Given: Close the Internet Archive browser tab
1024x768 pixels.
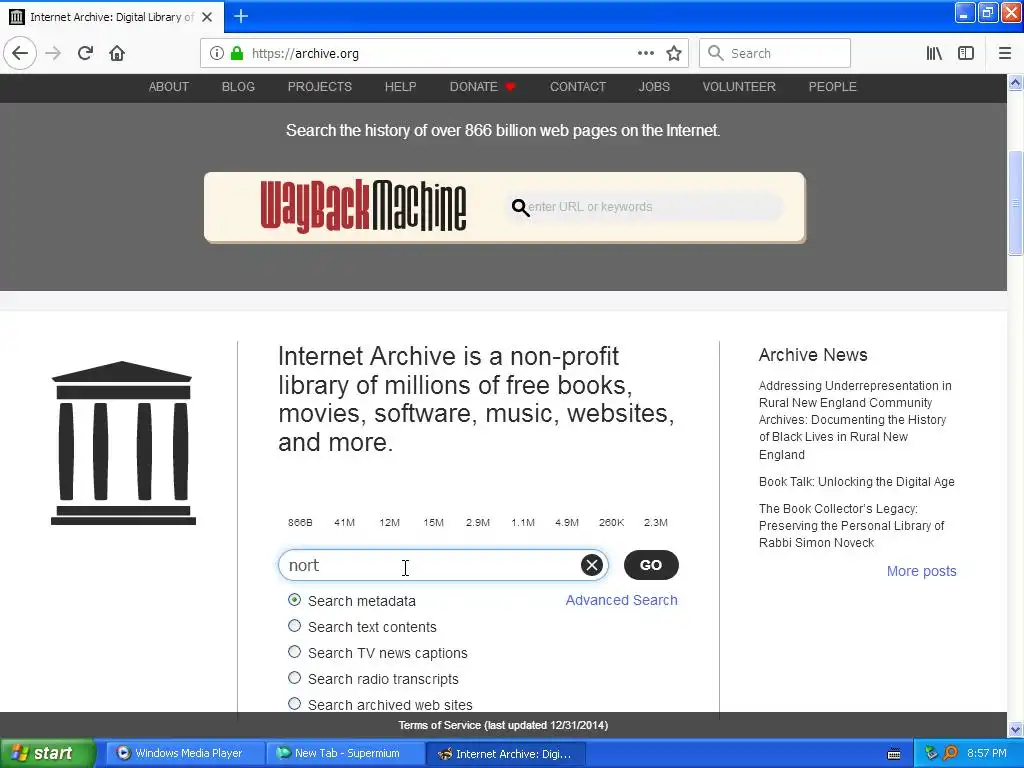Looking at the screenshot, I should tap(207, 17).
